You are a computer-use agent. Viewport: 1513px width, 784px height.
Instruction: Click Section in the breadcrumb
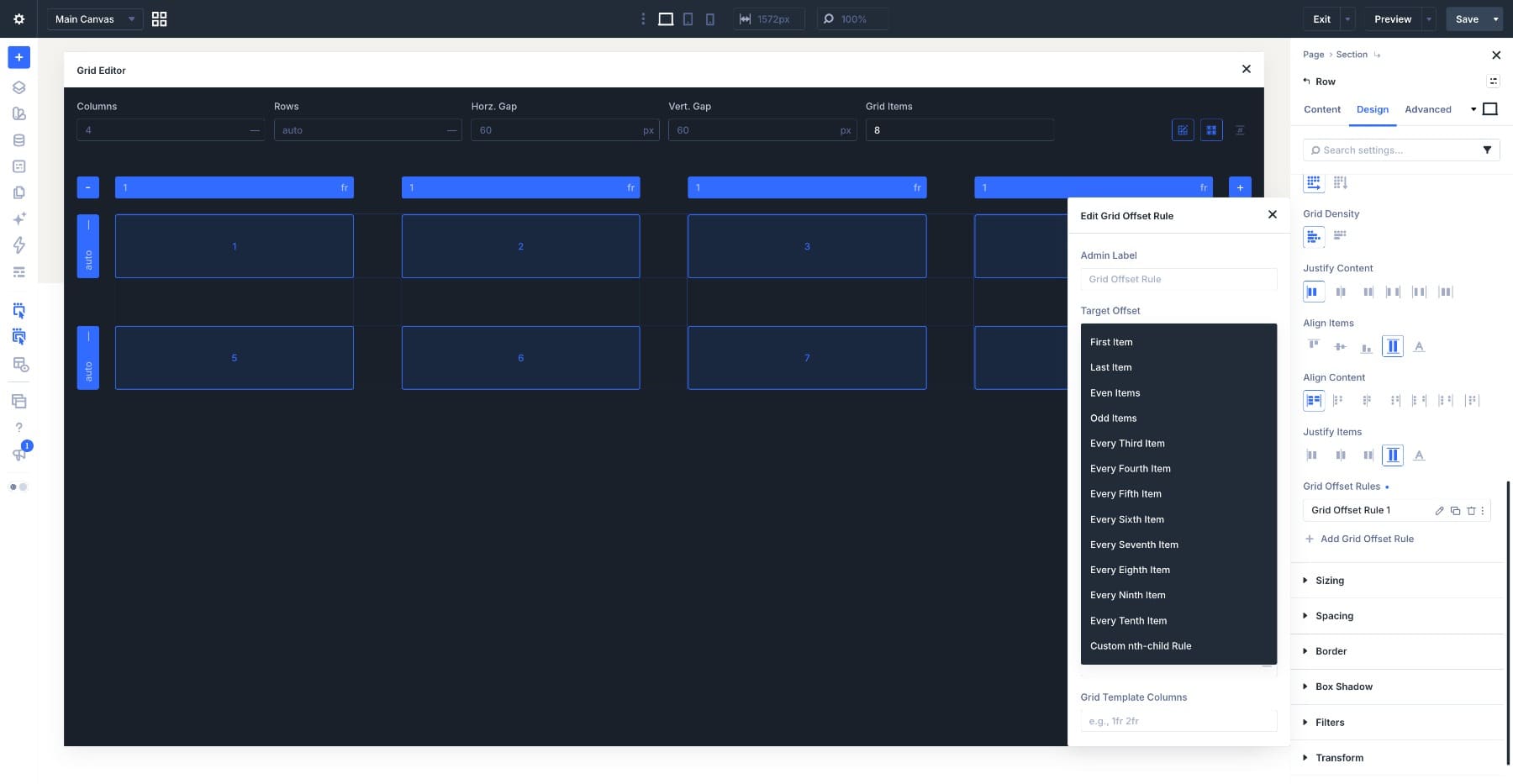click(1352, 55)
